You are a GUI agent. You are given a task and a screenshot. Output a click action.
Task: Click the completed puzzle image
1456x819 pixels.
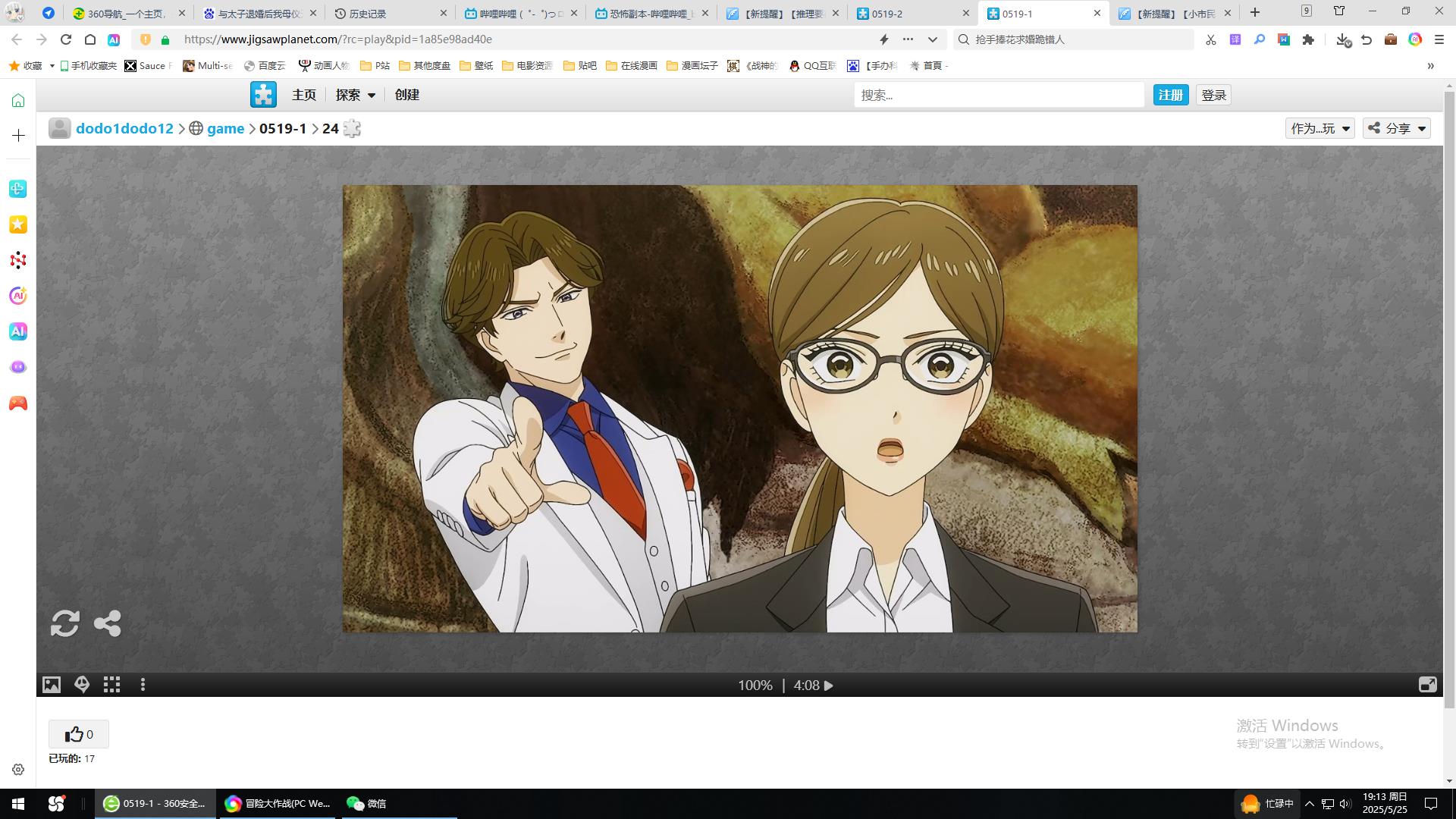click(x=739, y=409)
